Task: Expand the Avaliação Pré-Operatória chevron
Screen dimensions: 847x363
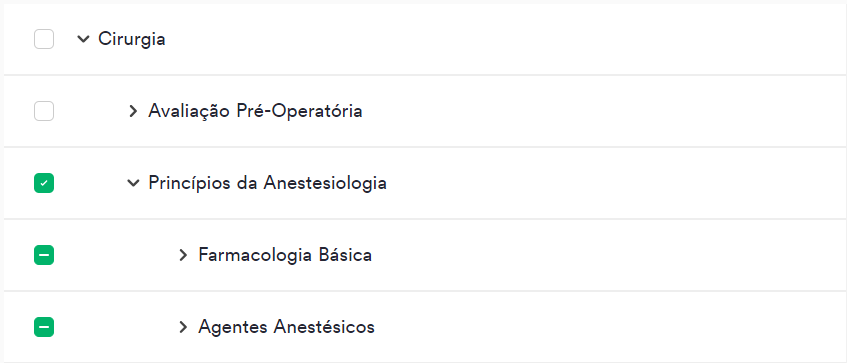Action: pos(133,111)
